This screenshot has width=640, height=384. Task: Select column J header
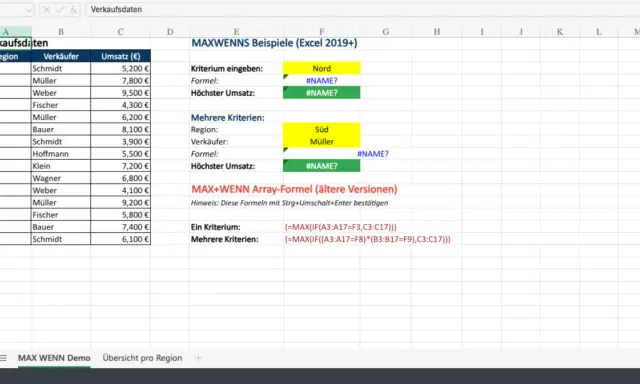click(521, 32)
